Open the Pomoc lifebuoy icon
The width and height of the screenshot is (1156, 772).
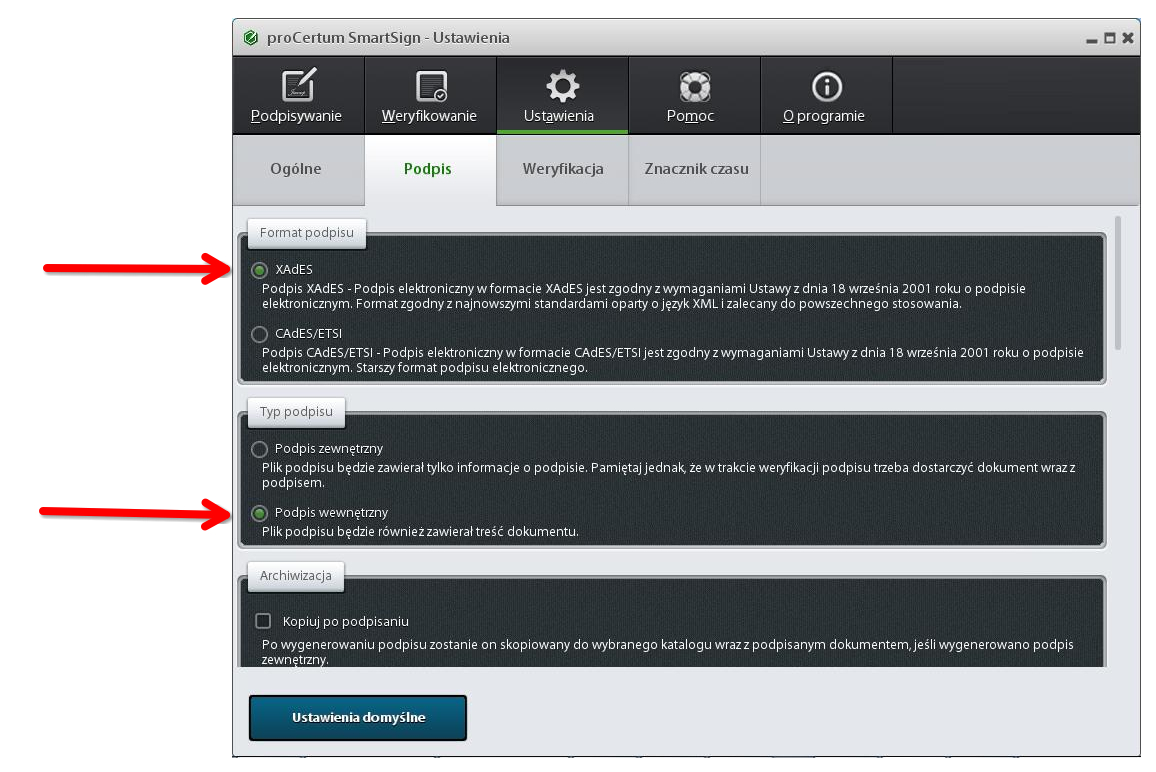click(694, 87)
